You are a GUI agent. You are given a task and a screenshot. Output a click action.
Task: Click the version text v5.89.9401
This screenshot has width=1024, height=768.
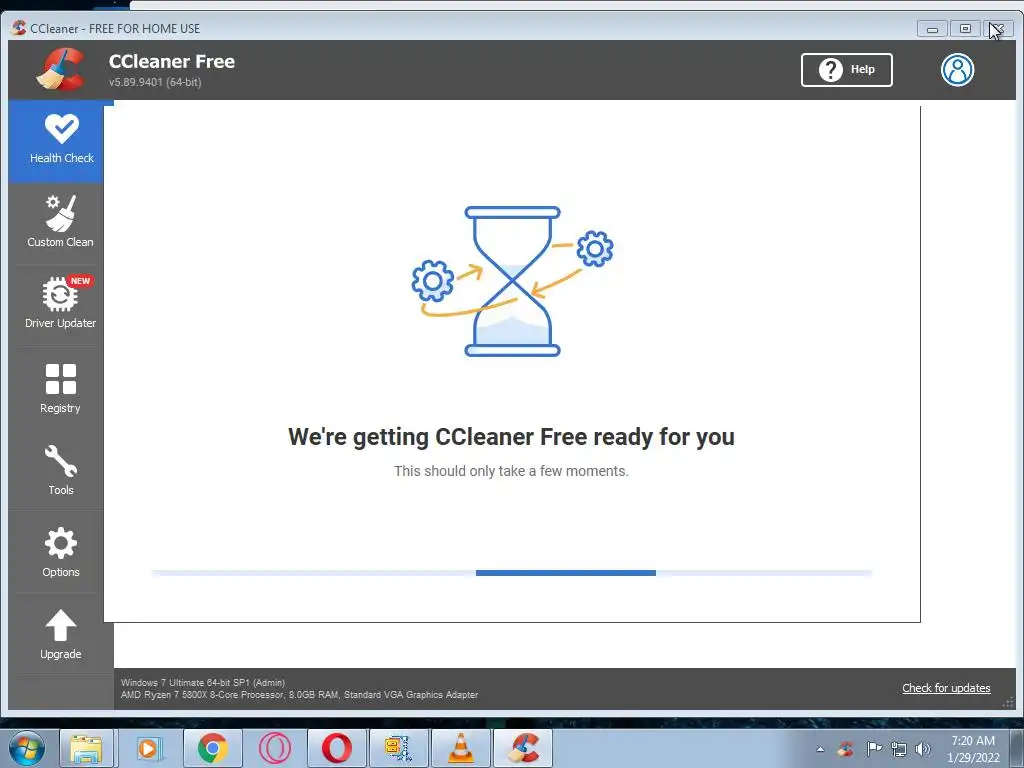(155, 82)
